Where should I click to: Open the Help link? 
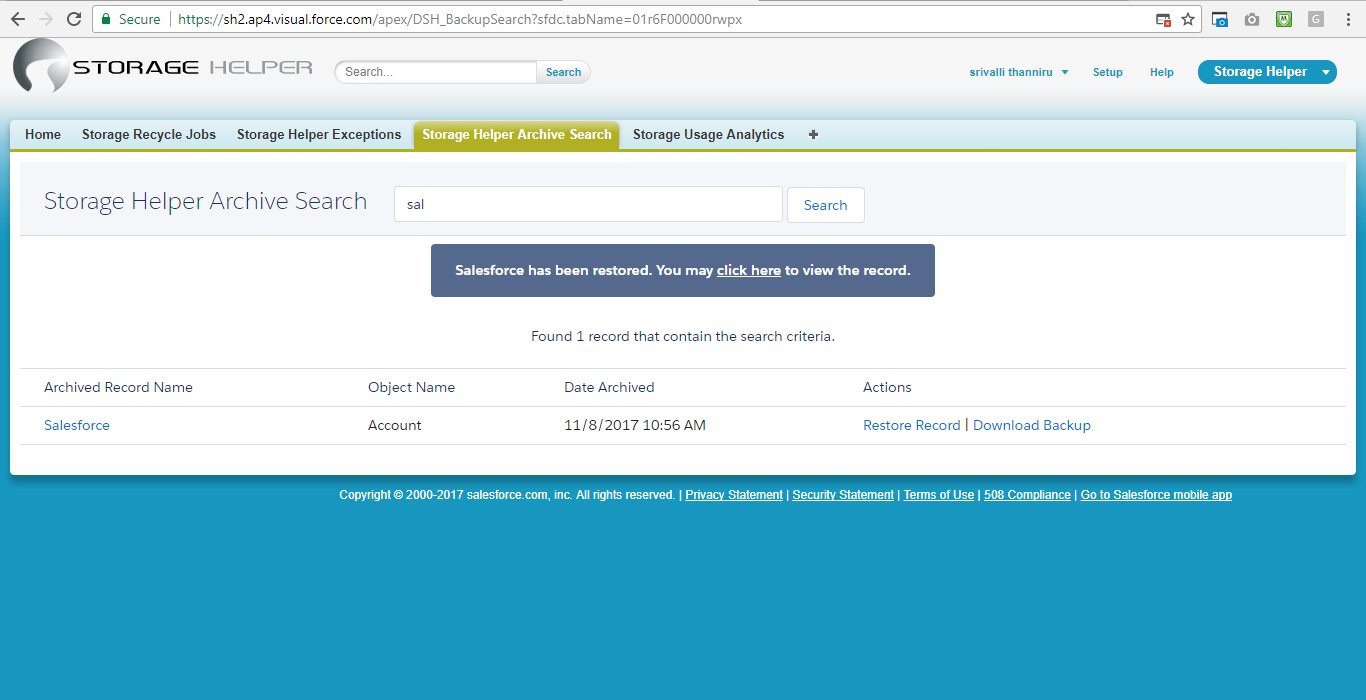(x=1162, y=72)
